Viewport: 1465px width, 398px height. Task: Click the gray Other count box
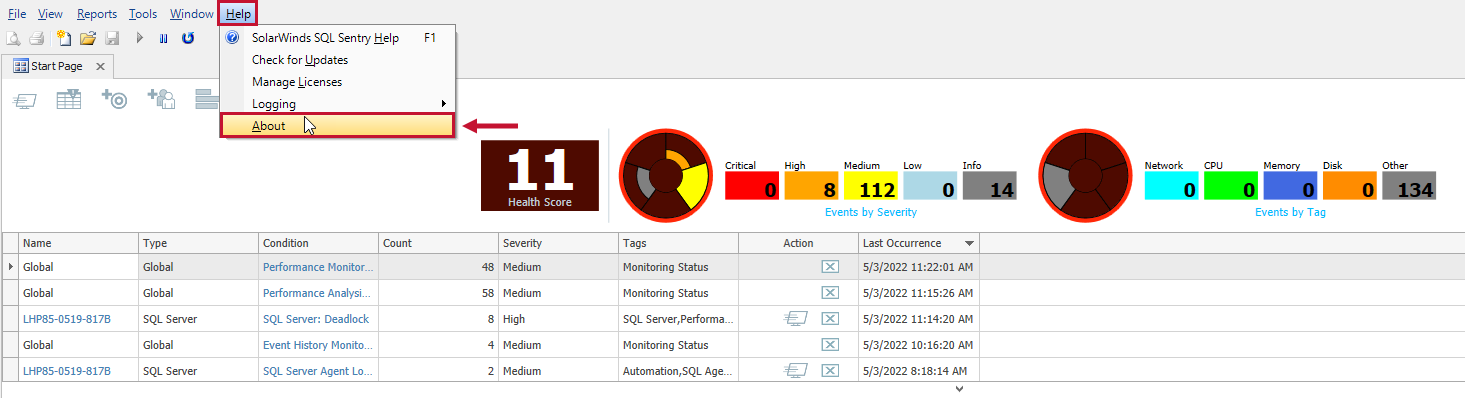[1409, 186]
